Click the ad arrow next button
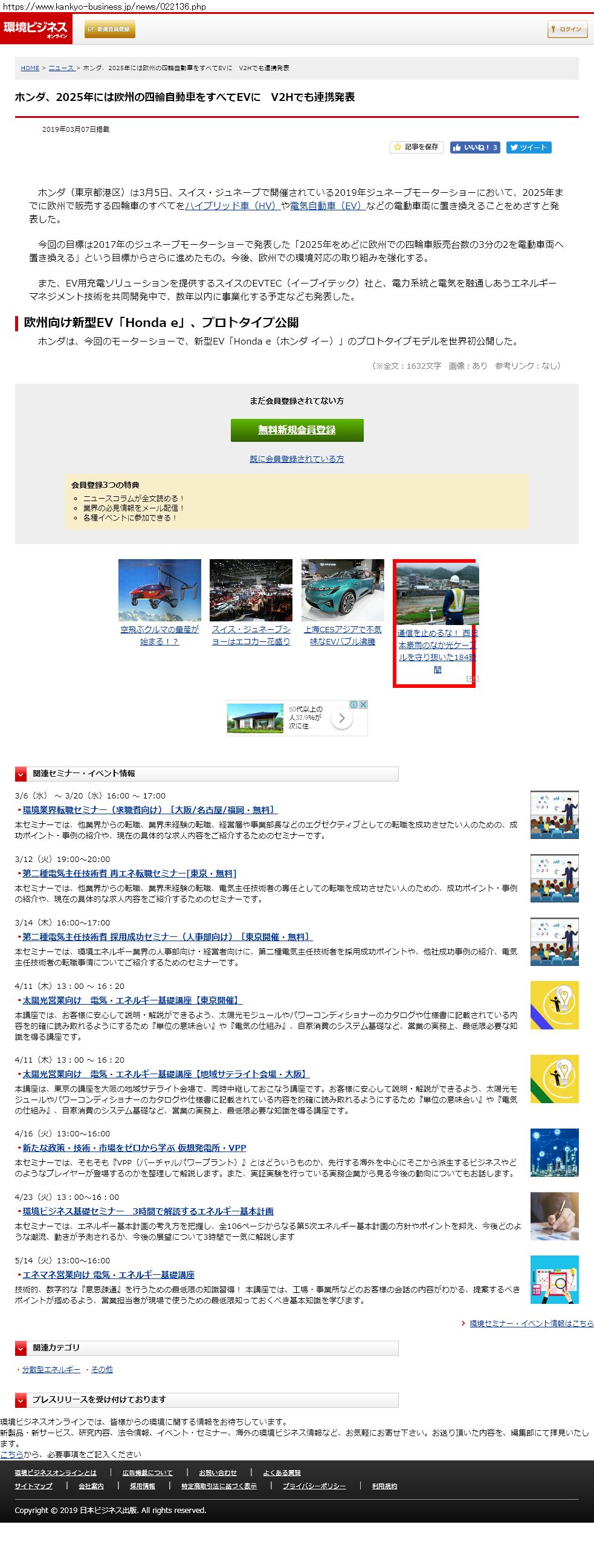This screenshot has width=594, height=1568. pyautogui.click(x=342, y=718)
